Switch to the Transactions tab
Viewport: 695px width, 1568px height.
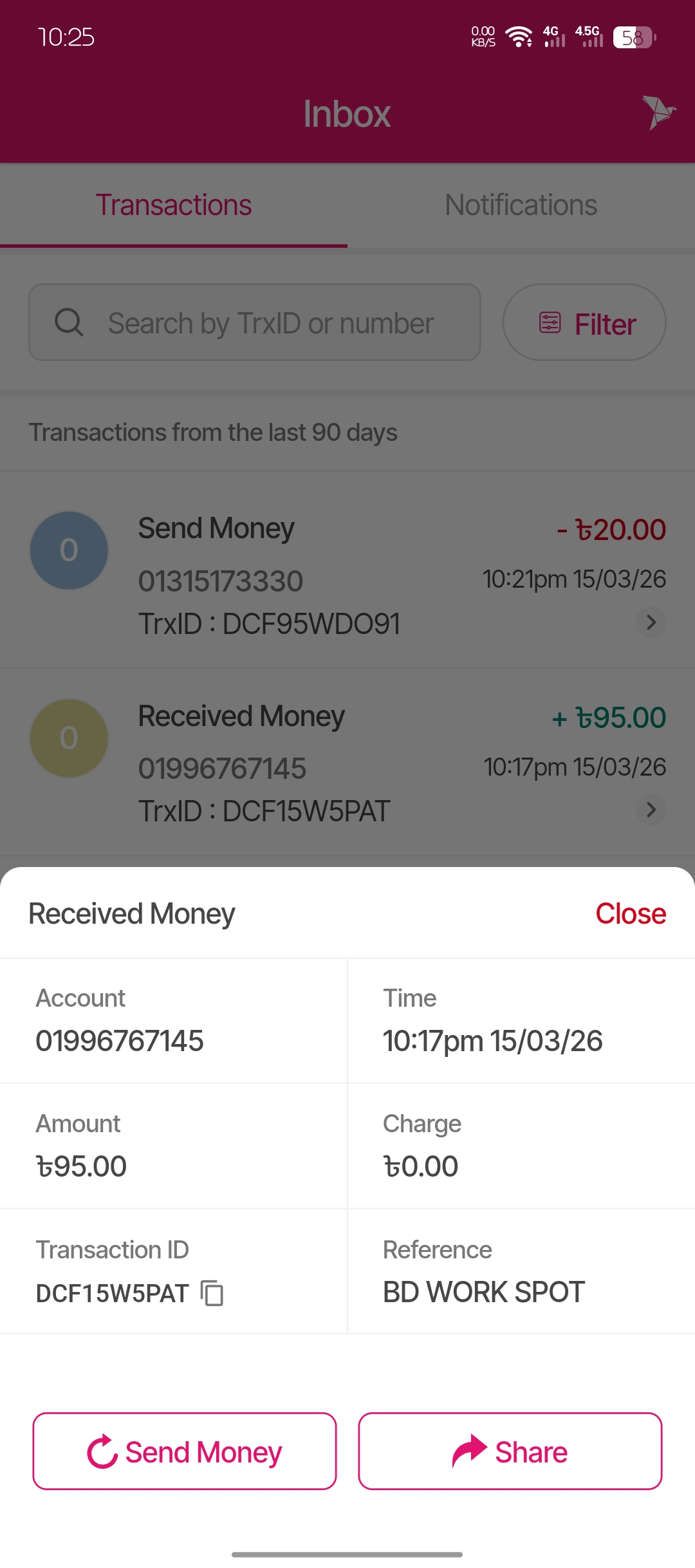[174, 205]
